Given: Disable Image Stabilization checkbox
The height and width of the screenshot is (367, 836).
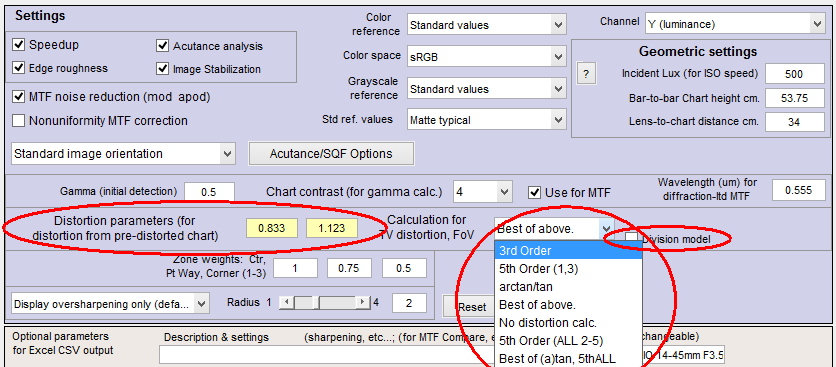Looking at the screenshot, I should pyautogui.click(x=163, y=69).
